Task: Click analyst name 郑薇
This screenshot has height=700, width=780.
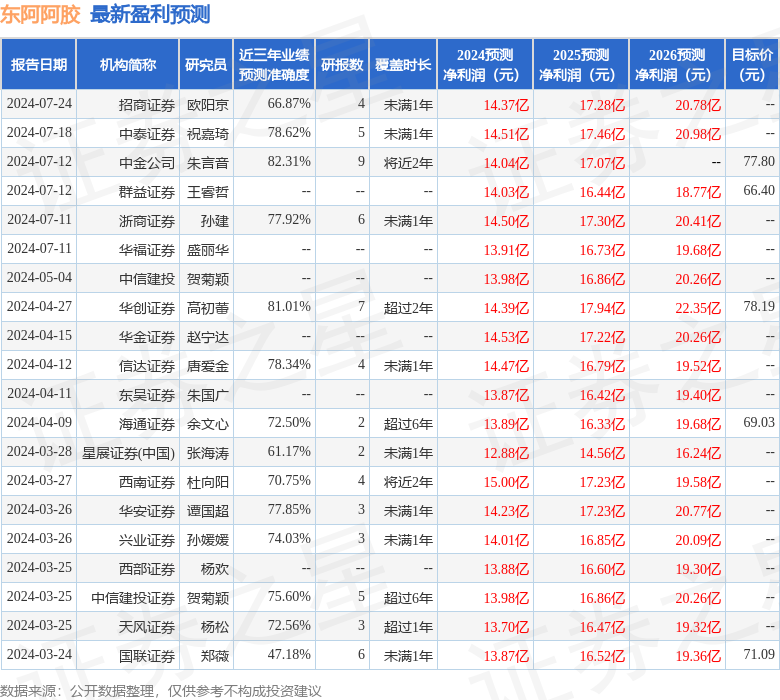Action: click(214, 656)
